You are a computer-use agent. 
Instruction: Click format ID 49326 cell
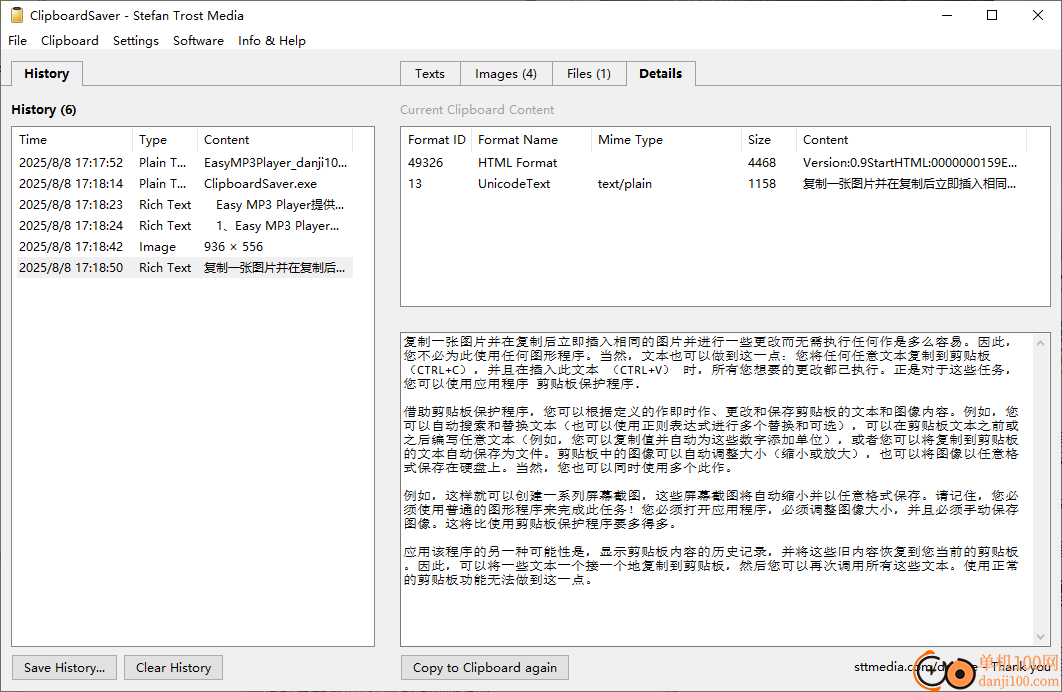coord(425,163)
